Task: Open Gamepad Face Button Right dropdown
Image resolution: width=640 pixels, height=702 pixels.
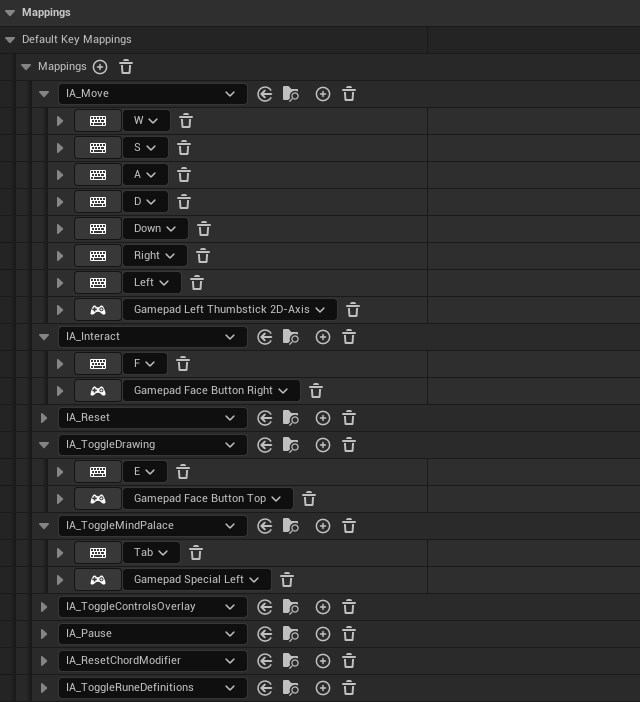Action: 211,391
